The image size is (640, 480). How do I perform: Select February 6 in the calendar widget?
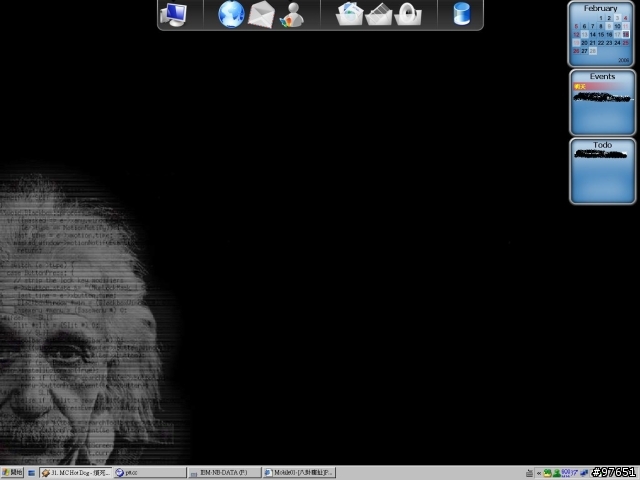pos(584,26)
